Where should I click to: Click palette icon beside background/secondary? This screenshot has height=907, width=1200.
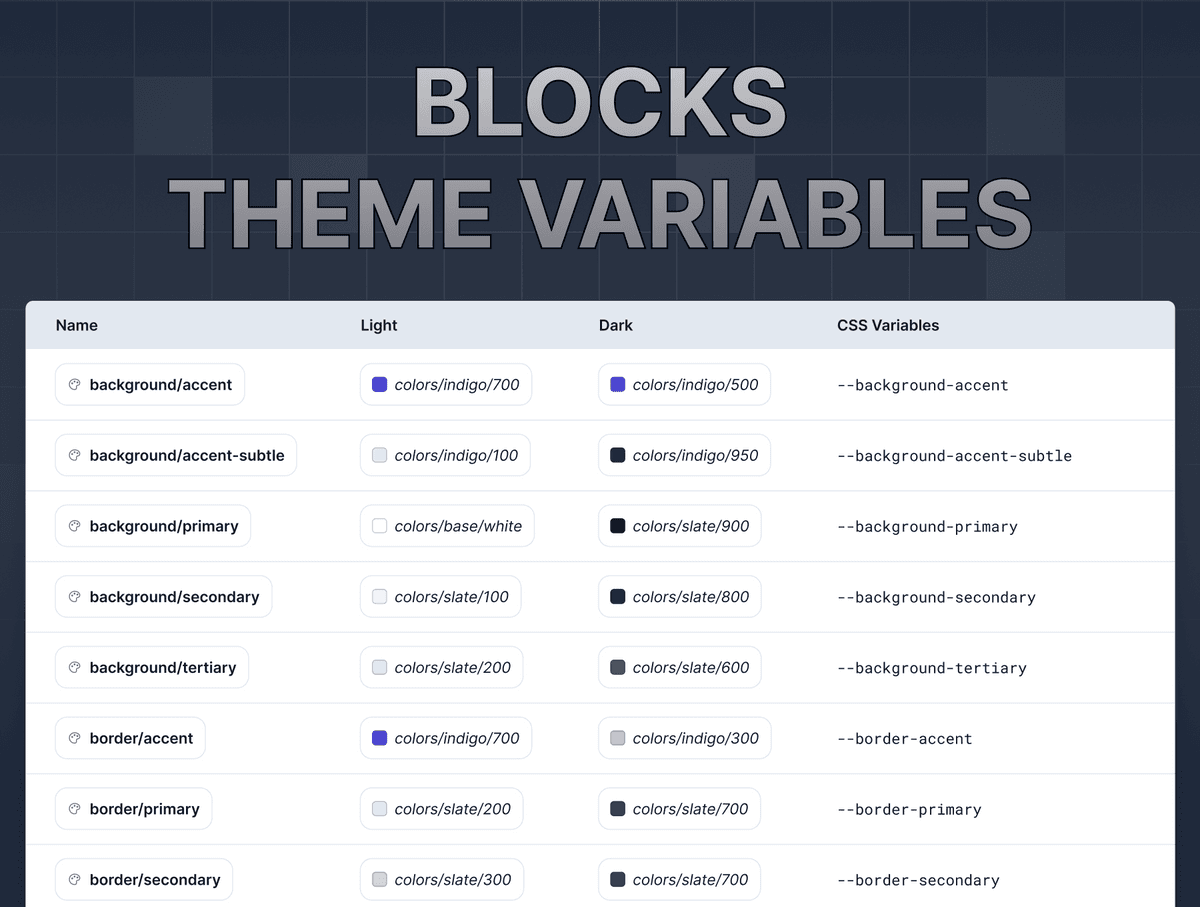coord(74,597)
